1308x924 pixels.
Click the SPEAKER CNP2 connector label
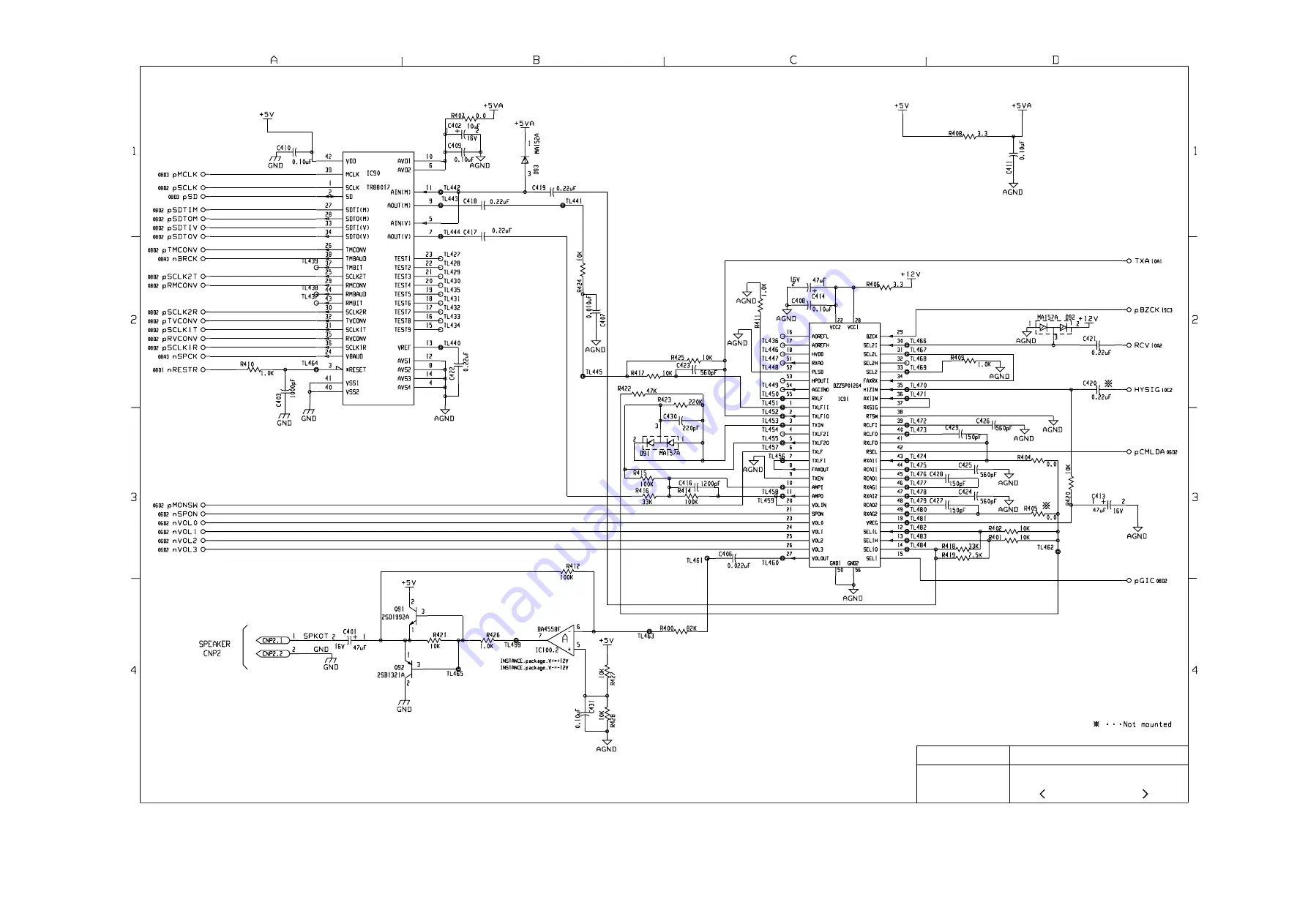(214, 649)
